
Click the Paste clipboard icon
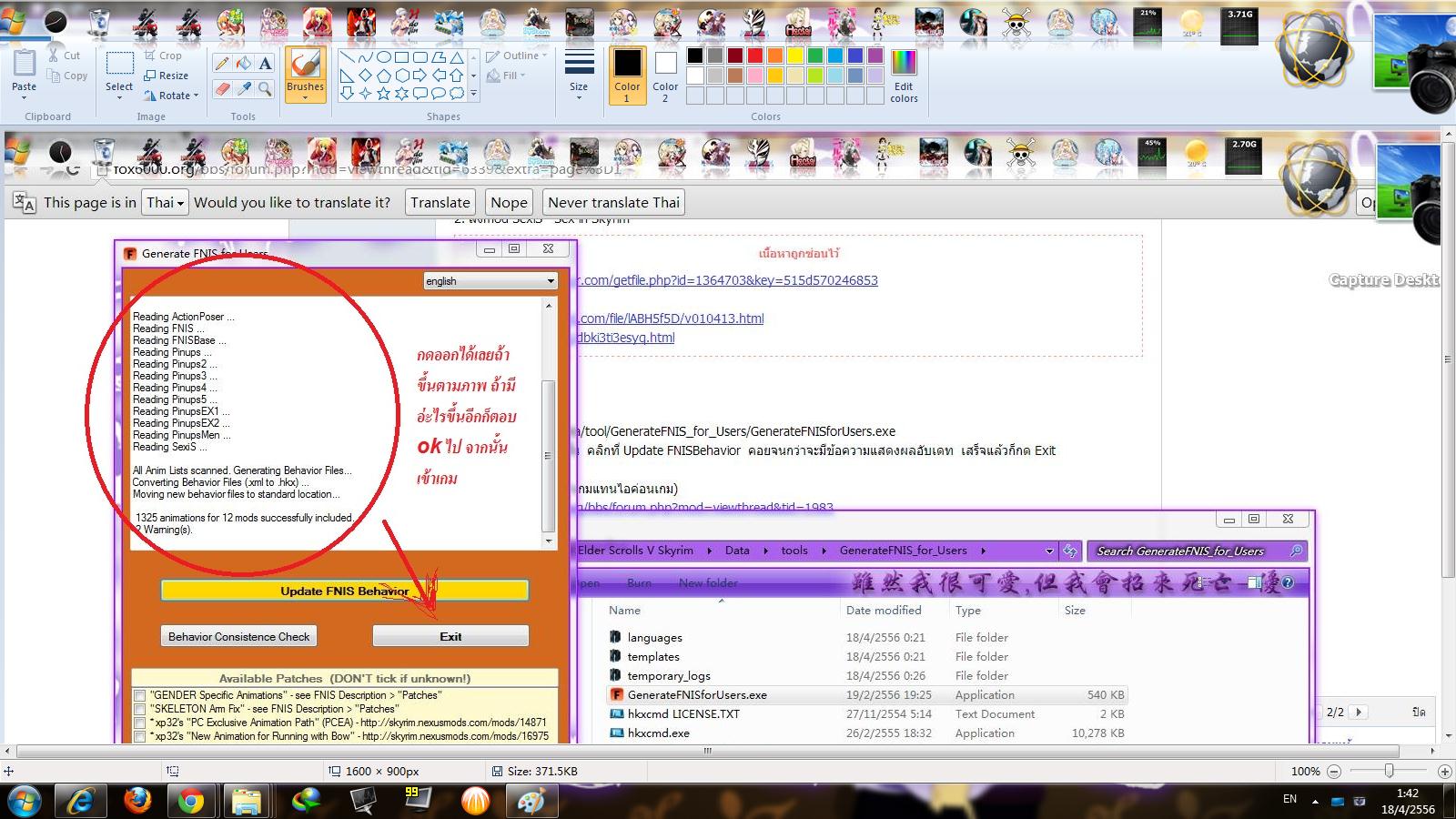click(25, 63)
